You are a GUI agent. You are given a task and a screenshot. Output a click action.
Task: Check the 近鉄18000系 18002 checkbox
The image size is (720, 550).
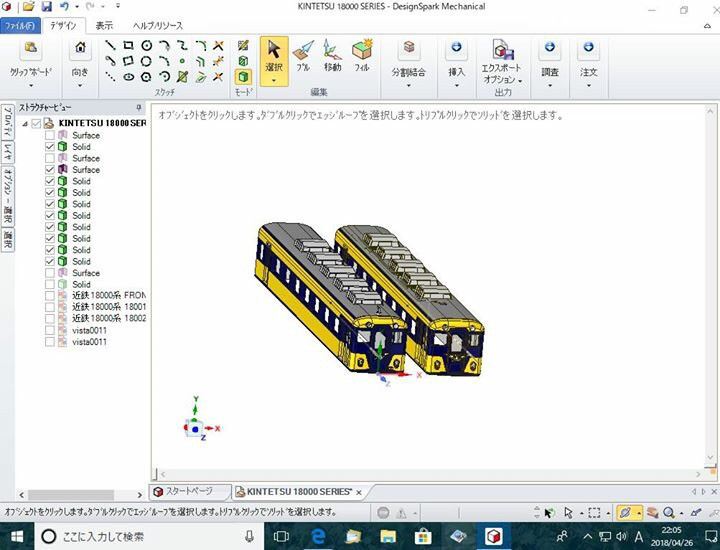click(x=50, y=318)
